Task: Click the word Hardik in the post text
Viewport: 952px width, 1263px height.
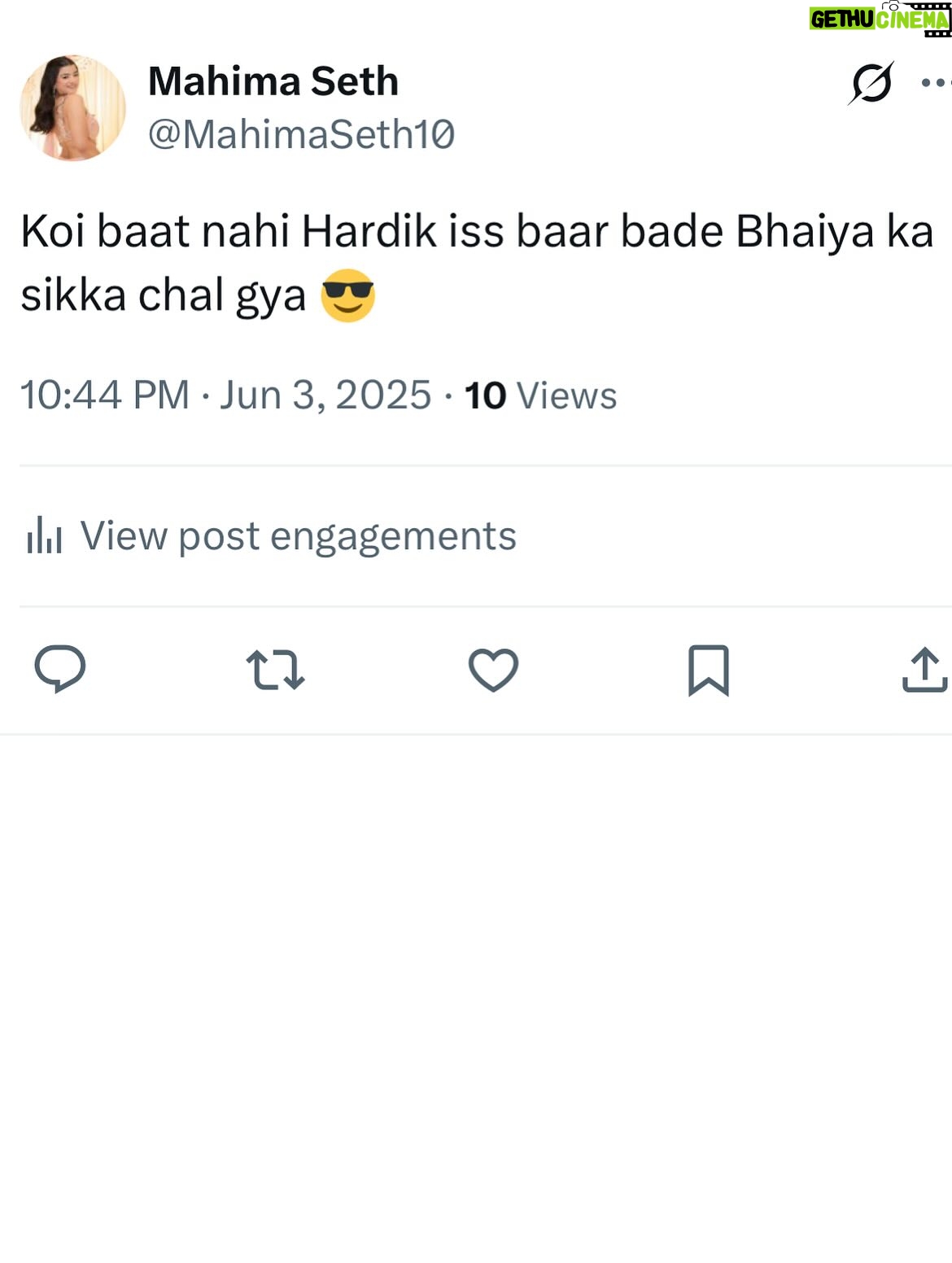Action: (370, 231)
